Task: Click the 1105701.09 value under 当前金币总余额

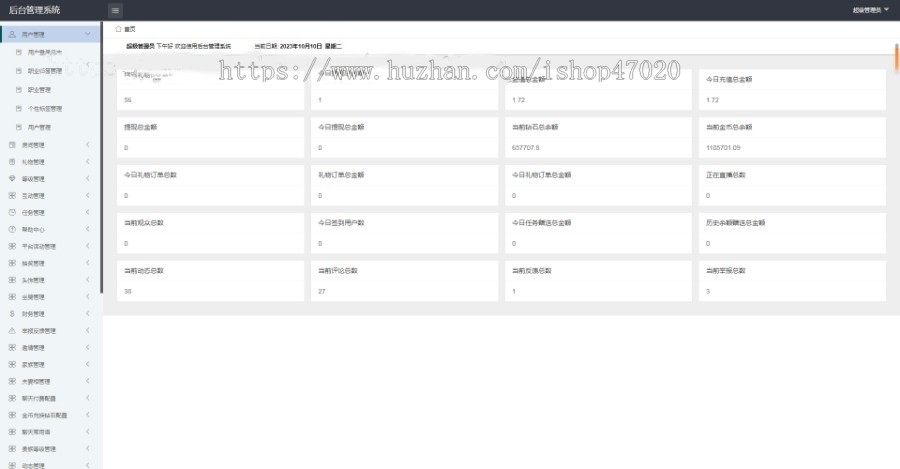Action: click(x=723, y=148)
